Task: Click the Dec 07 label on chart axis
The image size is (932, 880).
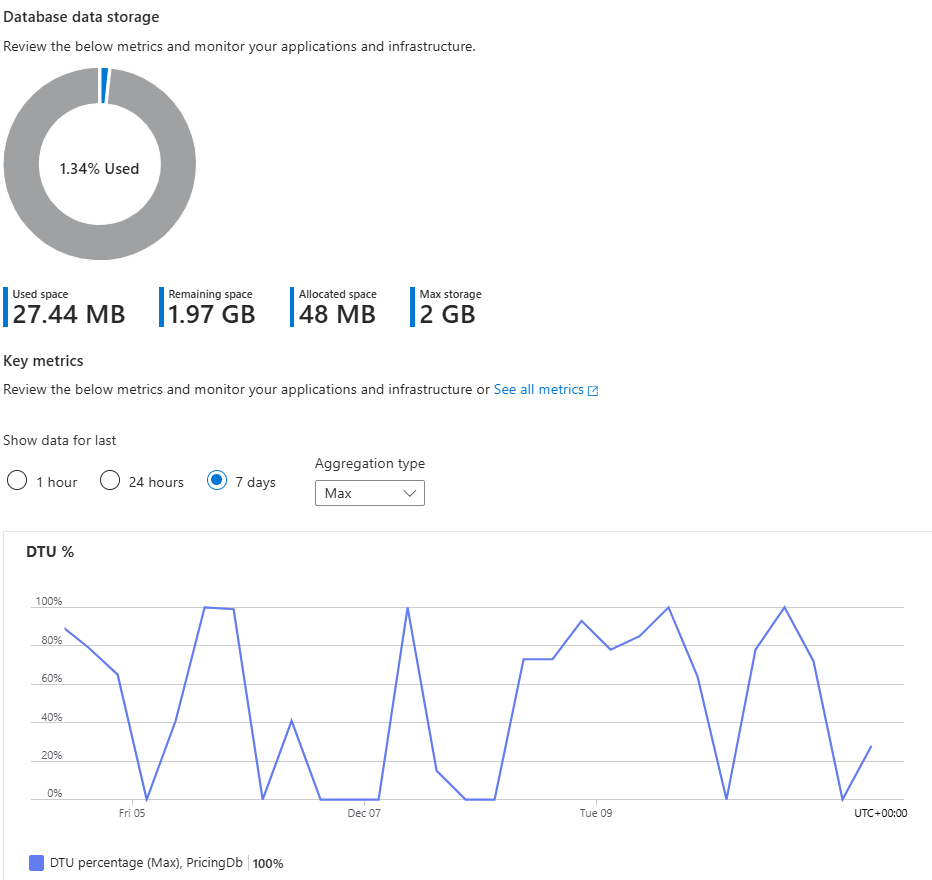Action: tap(364, 814)
